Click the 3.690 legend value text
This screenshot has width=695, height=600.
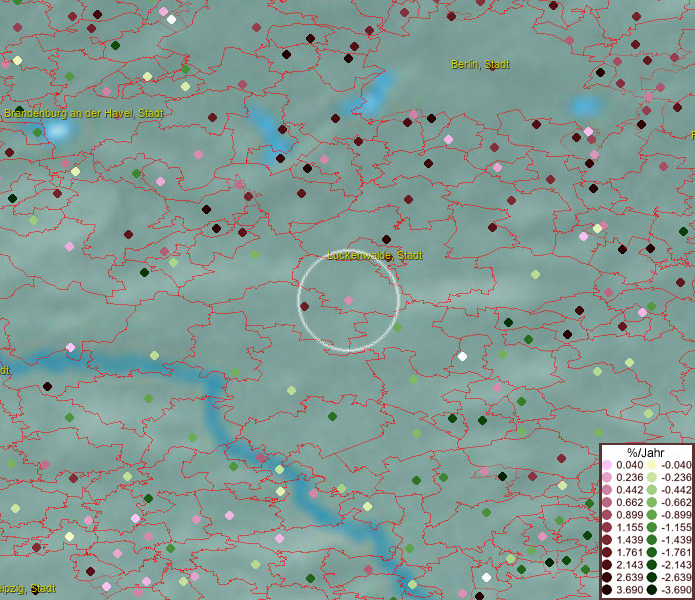point(629,590)
